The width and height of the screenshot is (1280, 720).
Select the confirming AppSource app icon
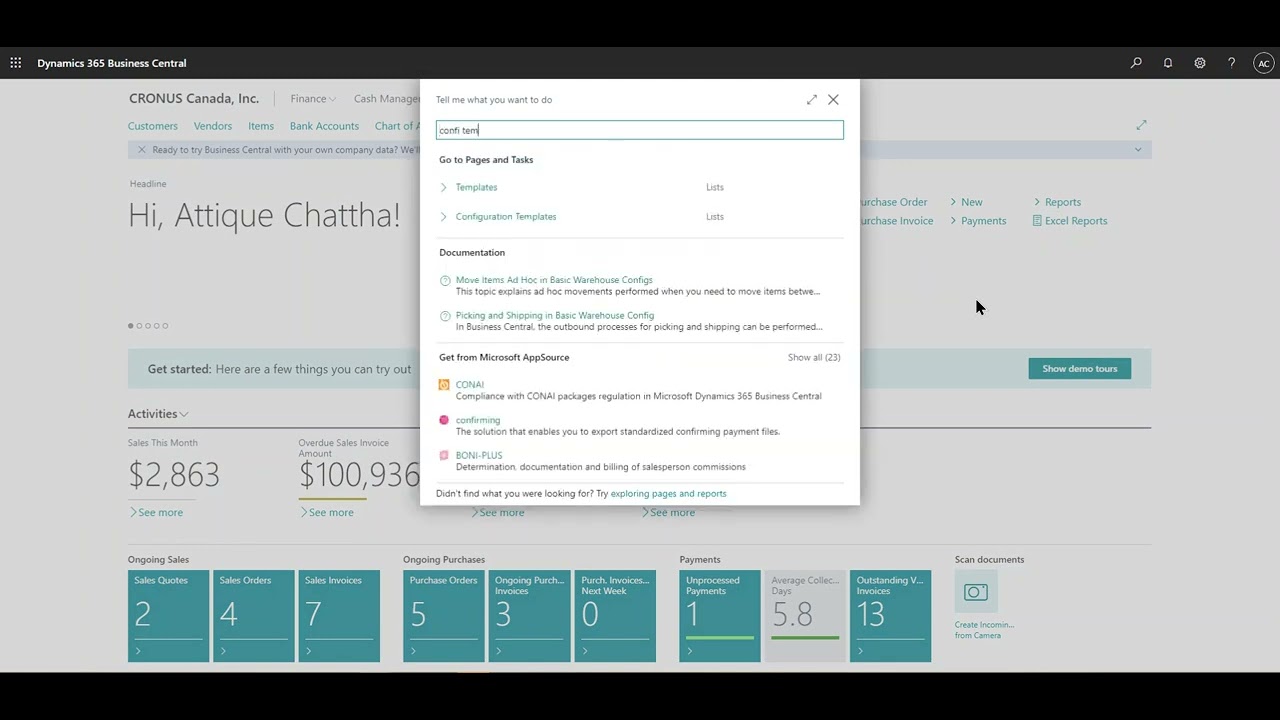(444, 420)
